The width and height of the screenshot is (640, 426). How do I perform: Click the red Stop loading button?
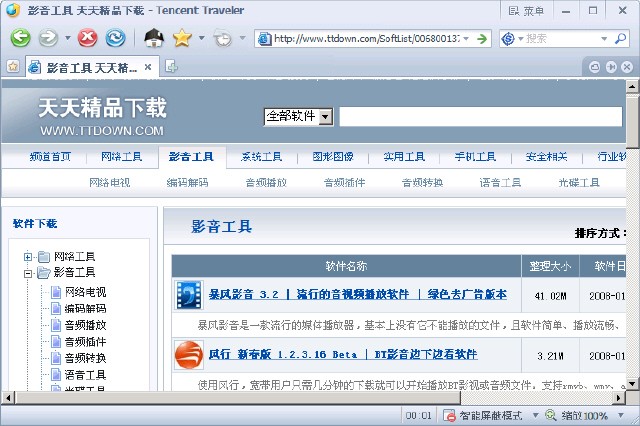coord(87,38)
